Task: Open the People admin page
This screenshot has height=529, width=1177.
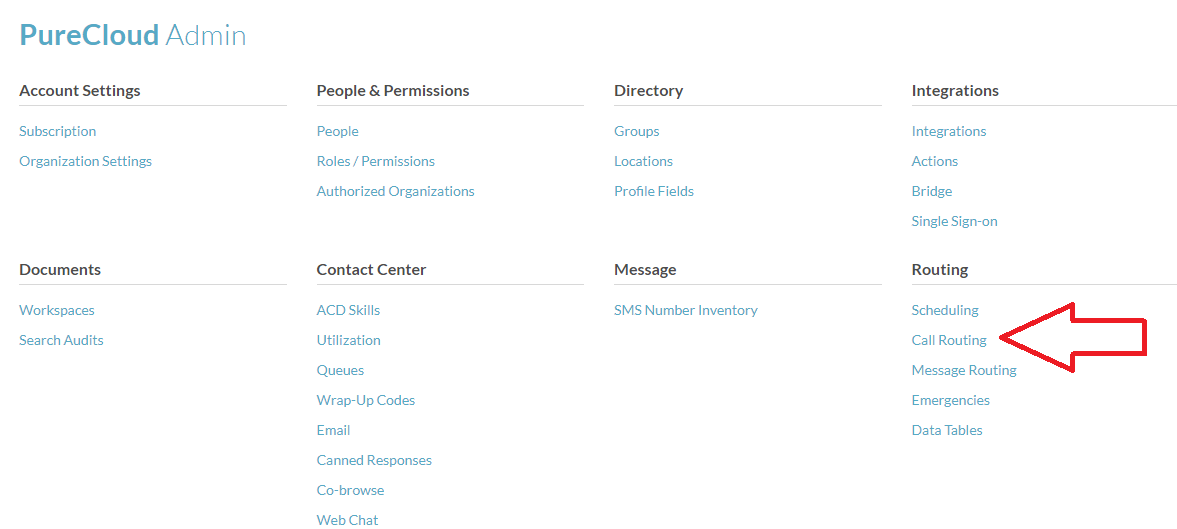Action: point(337,131)
